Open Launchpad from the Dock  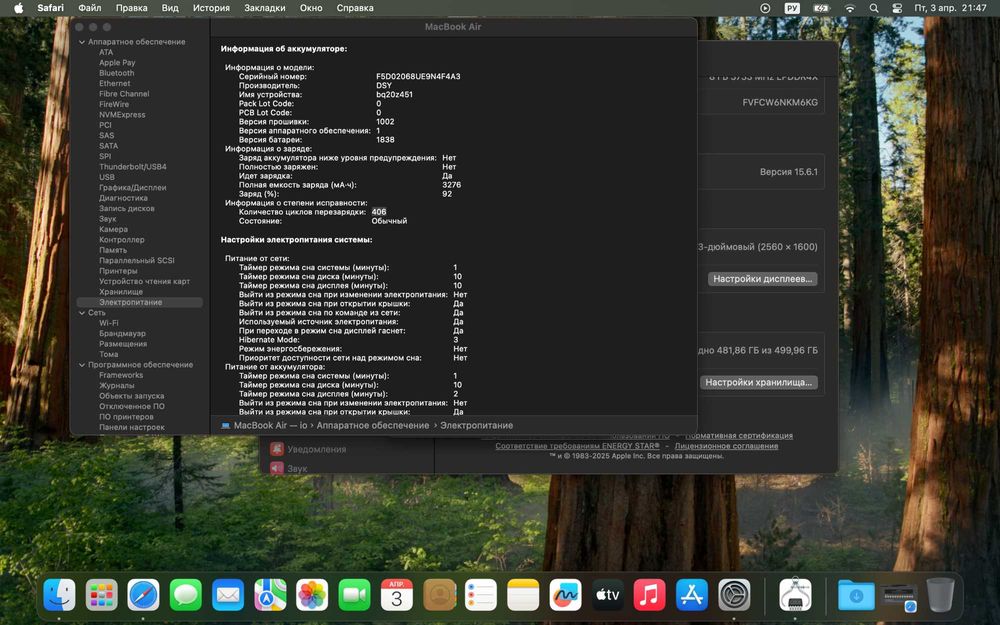tap(101, 595)
